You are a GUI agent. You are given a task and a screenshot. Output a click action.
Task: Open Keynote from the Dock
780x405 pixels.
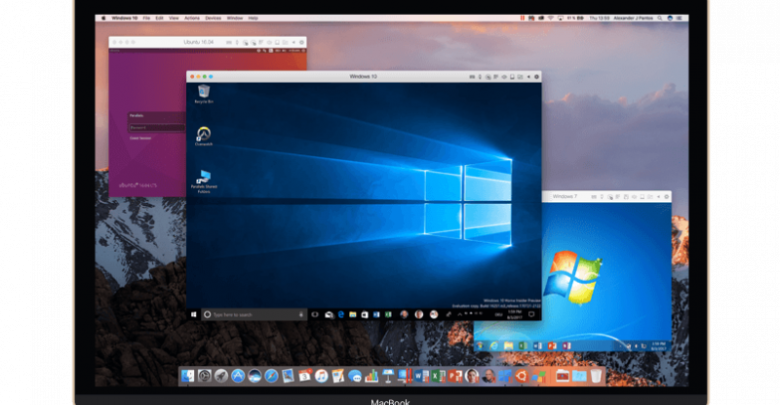pyautogui.click(x=388, y=376)
